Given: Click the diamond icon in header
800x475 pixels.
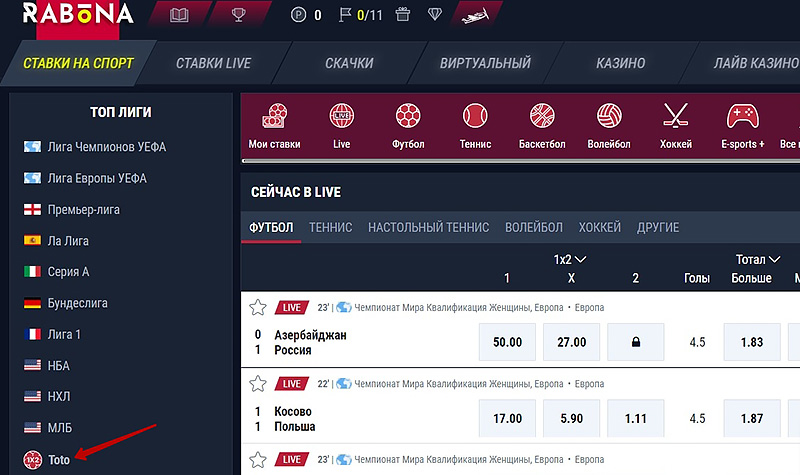Looking at the screenshot, I should (435, 15).
